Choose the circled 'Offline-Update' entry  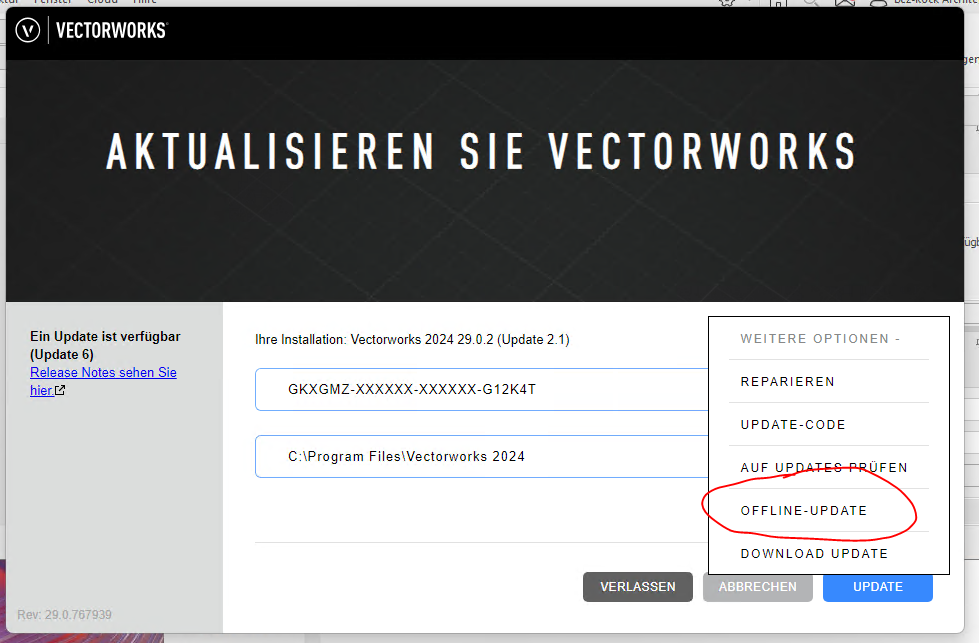click(x=804, y=511)
